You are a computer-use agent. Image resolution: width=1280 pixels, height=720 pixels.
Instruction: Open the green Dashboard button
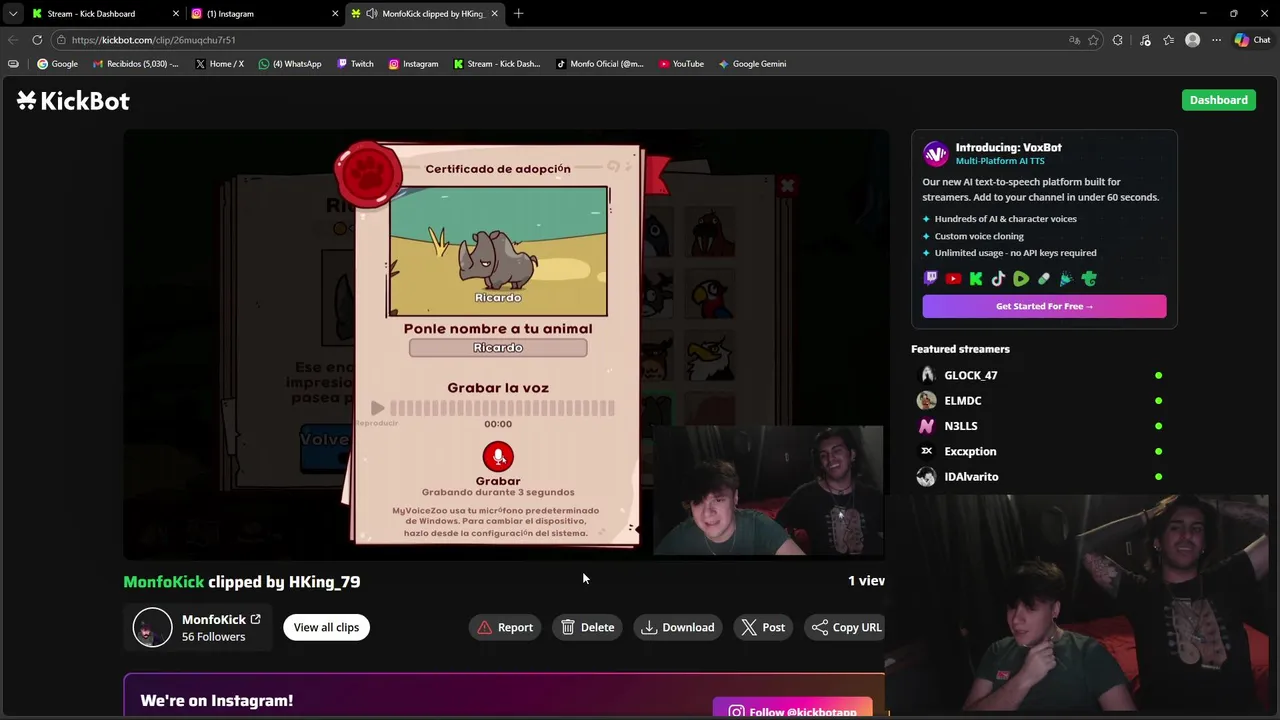coord(1218,100)
